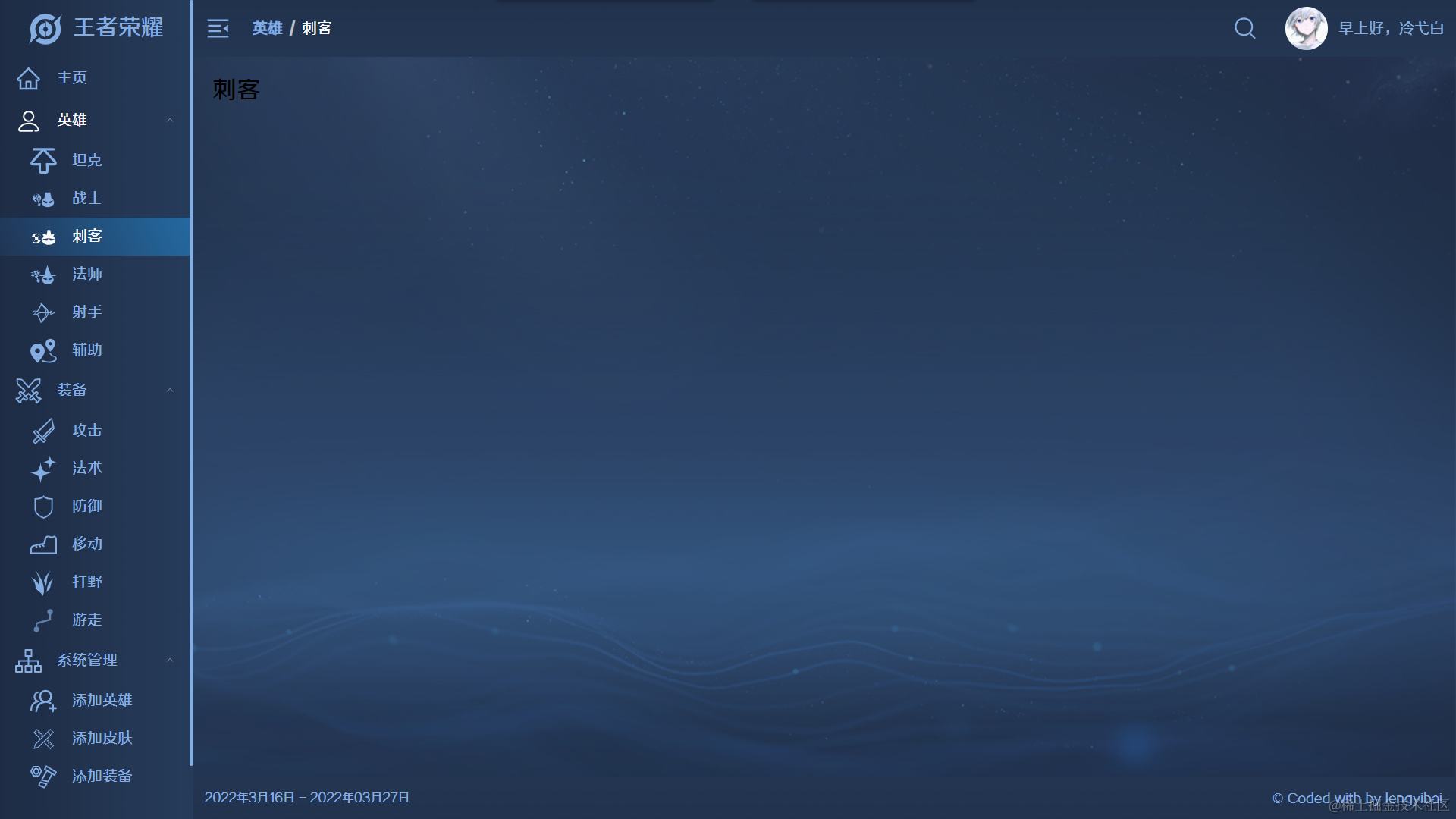
Task: Collapse the 系统管理 submenu chevron
Action: [170, 661]
